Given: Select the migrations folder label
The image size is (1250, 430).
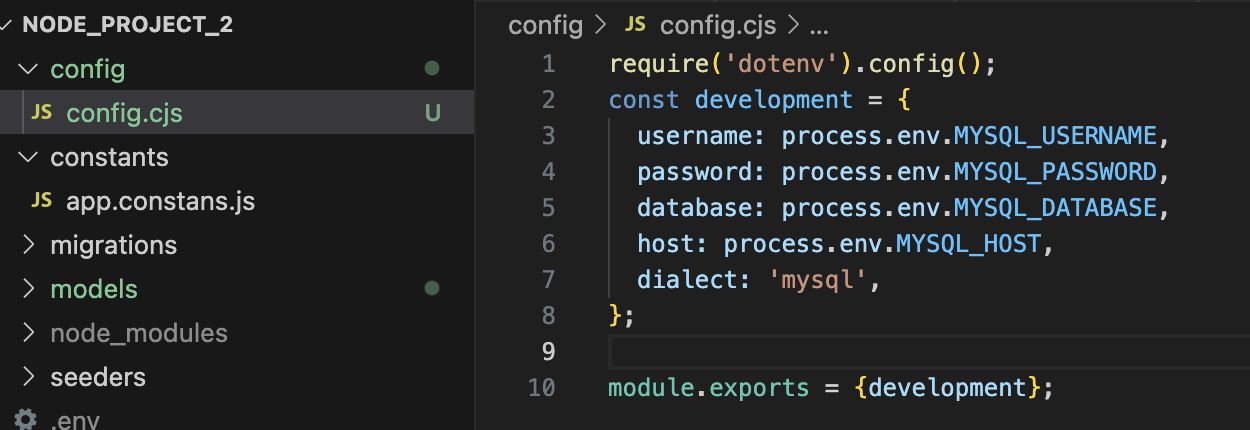Looking at the screenshot, I should 114,245.
